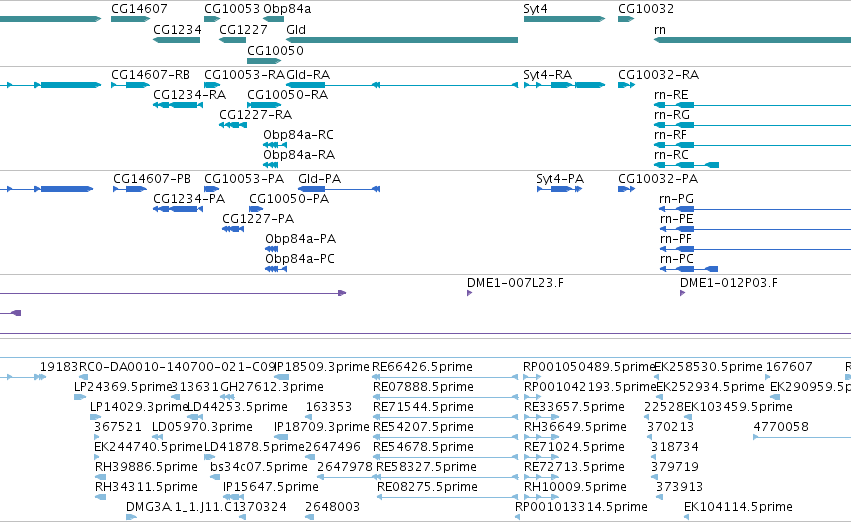Click the Gld-PA protein label
Viewport: 851px width, 522px height.
[x=319, y=179]
